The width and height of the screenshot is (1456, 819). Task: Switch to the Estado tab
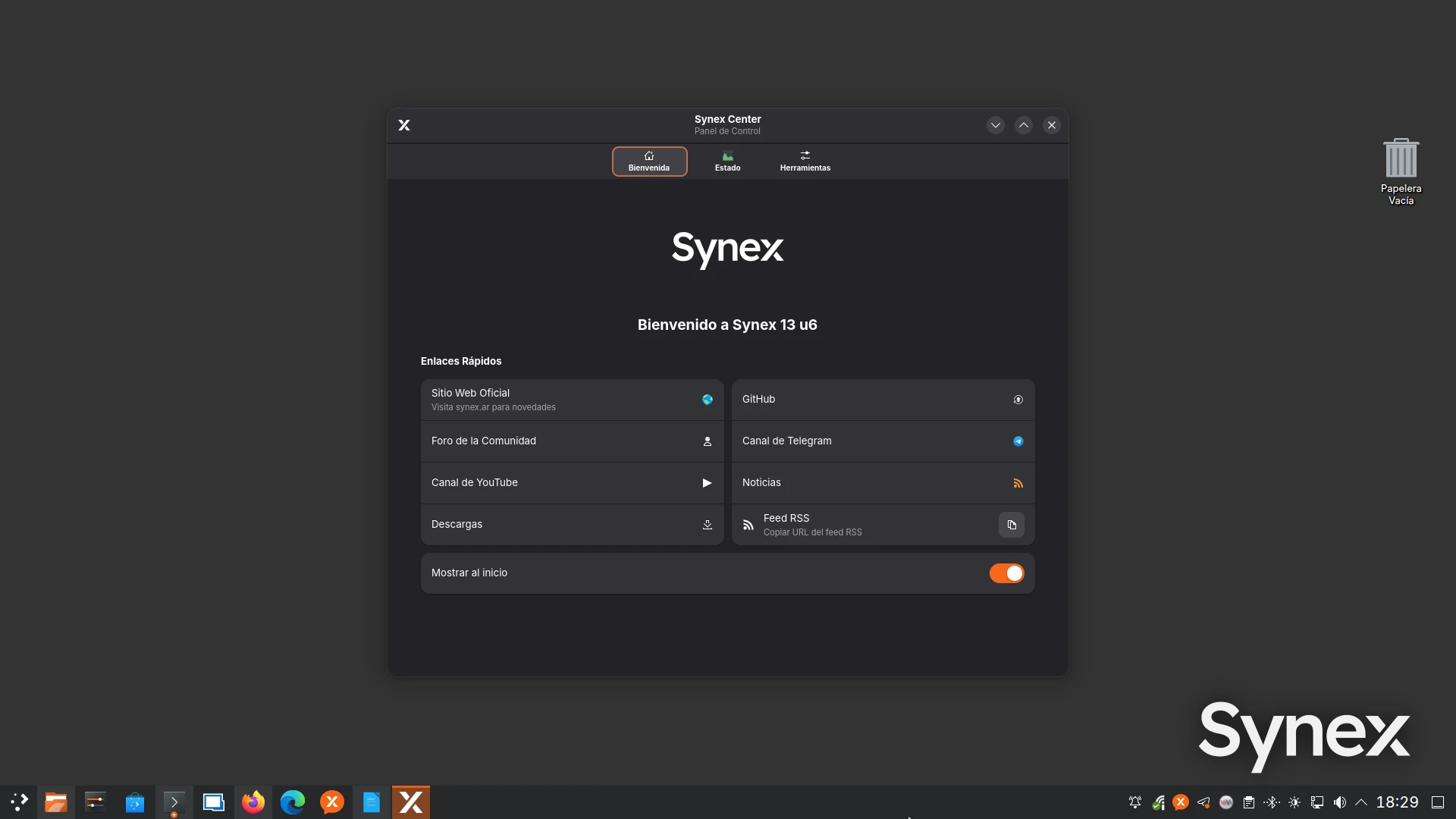[727, 162]
